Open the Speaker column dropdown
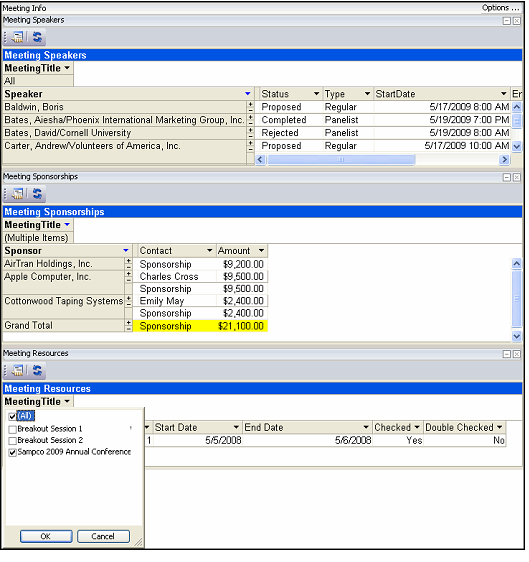529x562 pixels. tap(248, 94)
